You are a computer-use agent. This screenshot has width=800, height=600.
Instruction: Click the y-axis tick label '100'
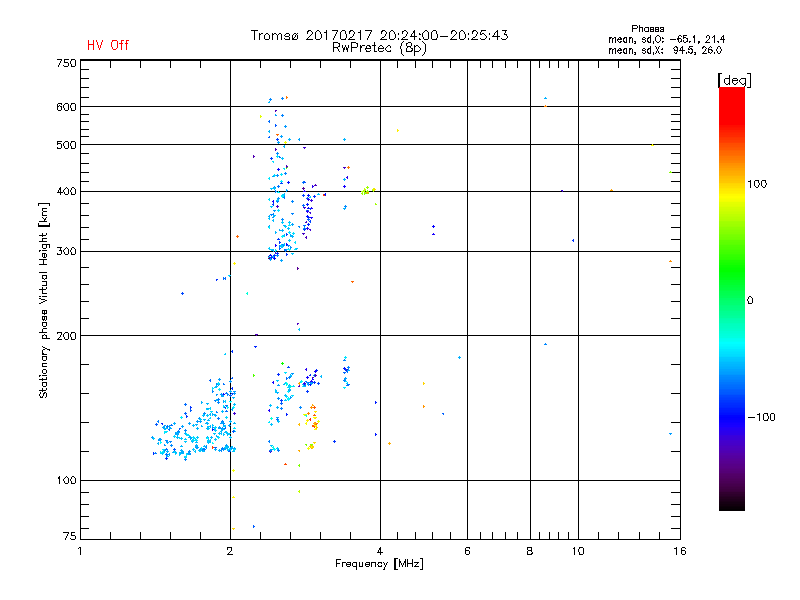pos(66,480)
